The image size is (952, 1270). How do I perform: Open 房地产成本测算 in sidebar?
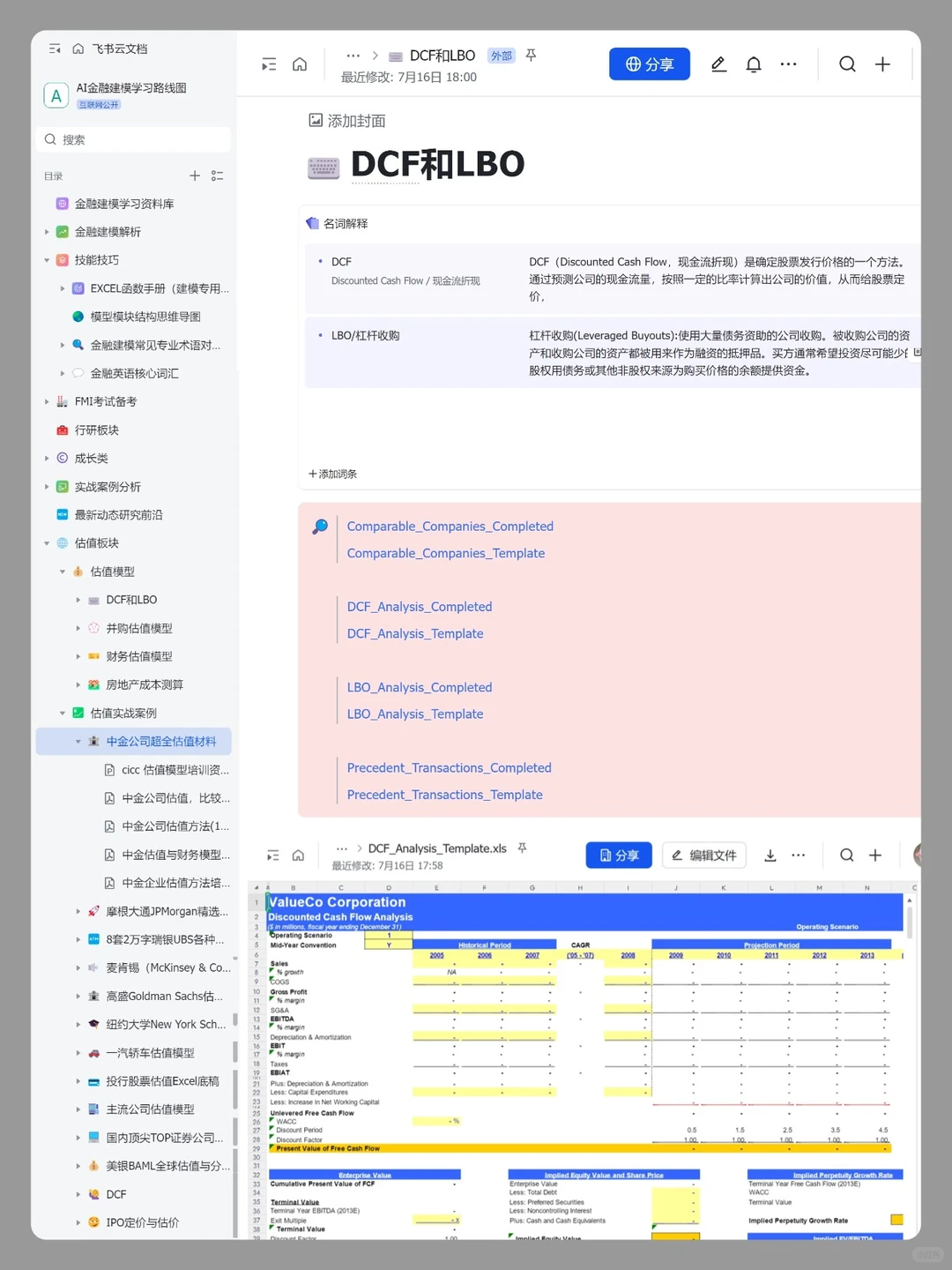tap(145, 684)
